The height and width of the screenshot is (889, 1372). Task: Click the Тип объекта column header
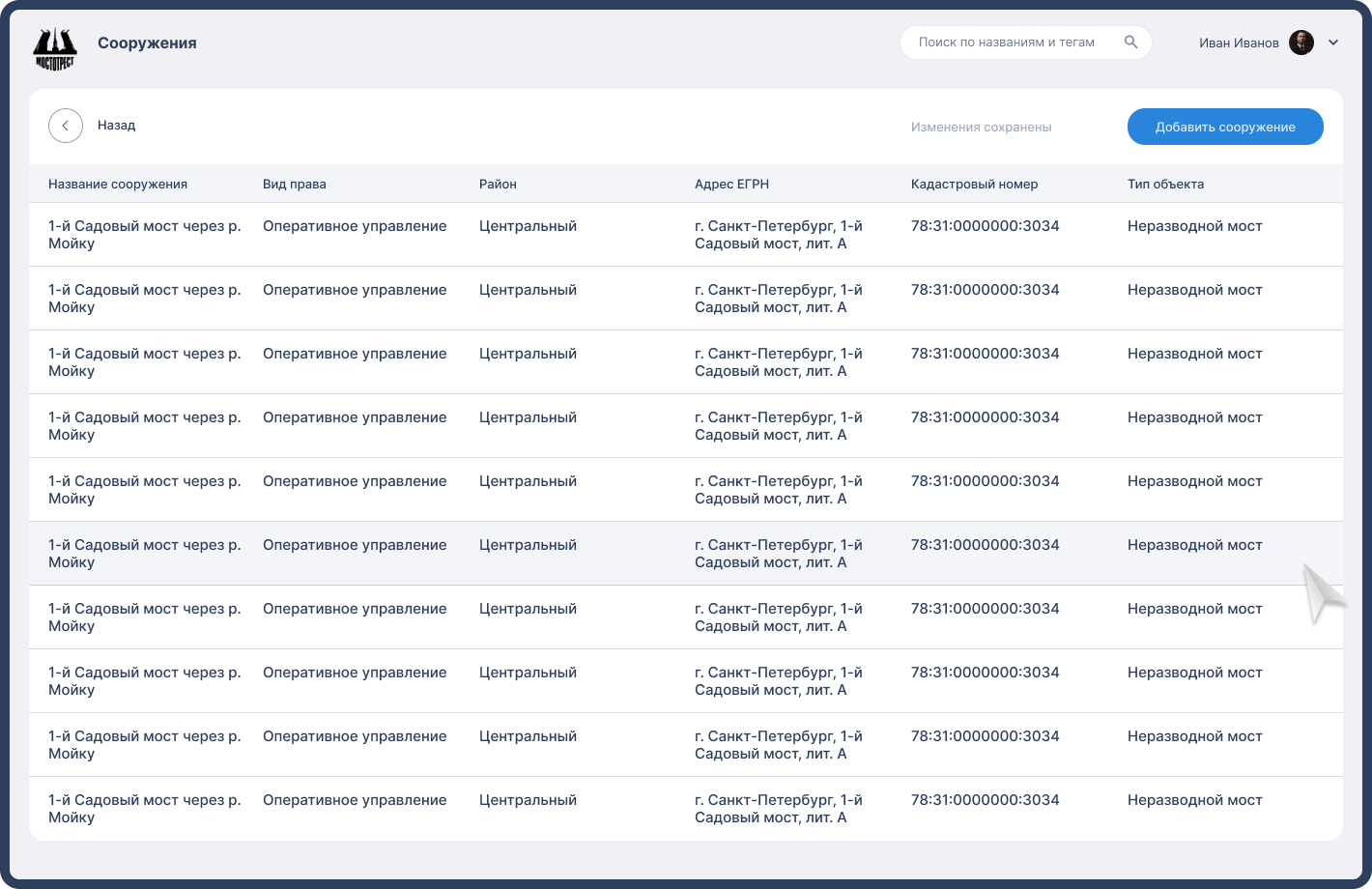[x=1165, y=184]
